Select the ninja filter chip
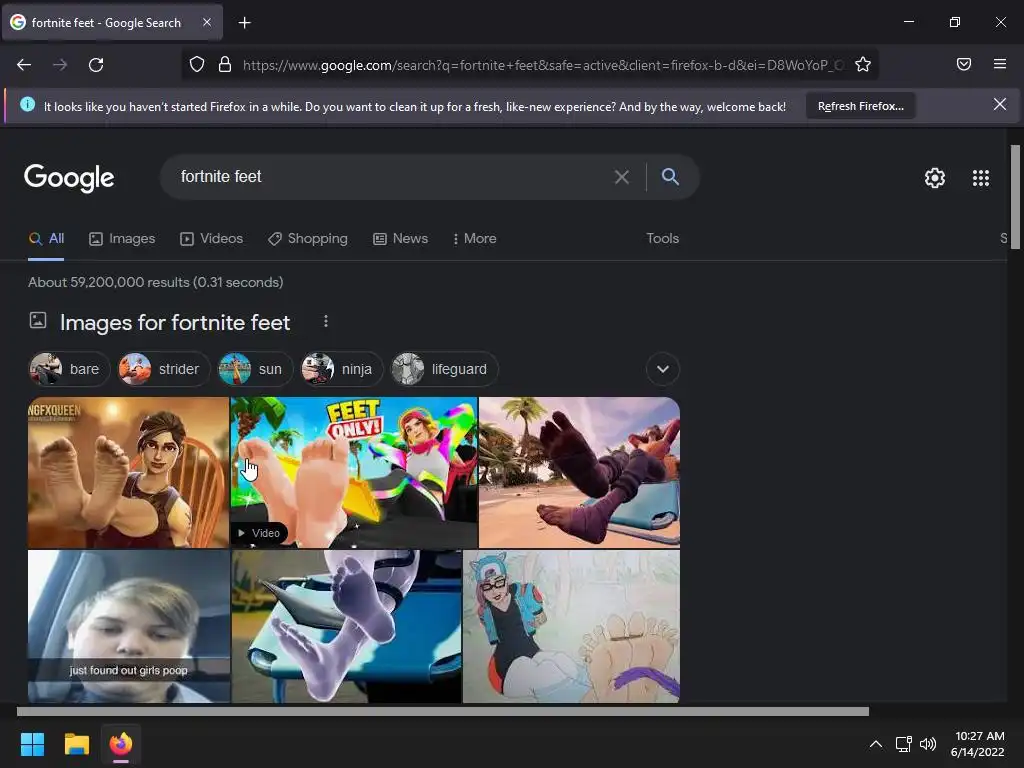The width and height of the screenshot is (1024, 768). [x=341, y=369]
